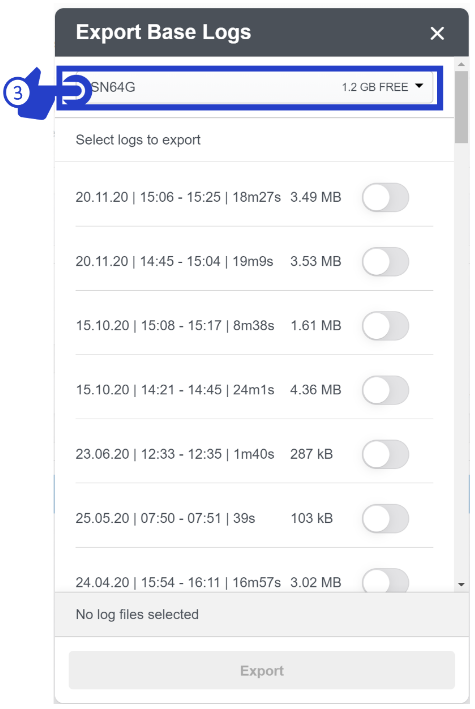Click the log list scrollbar thumb
475x709 pixels.
pyautogui.click(x=461, y=107)
